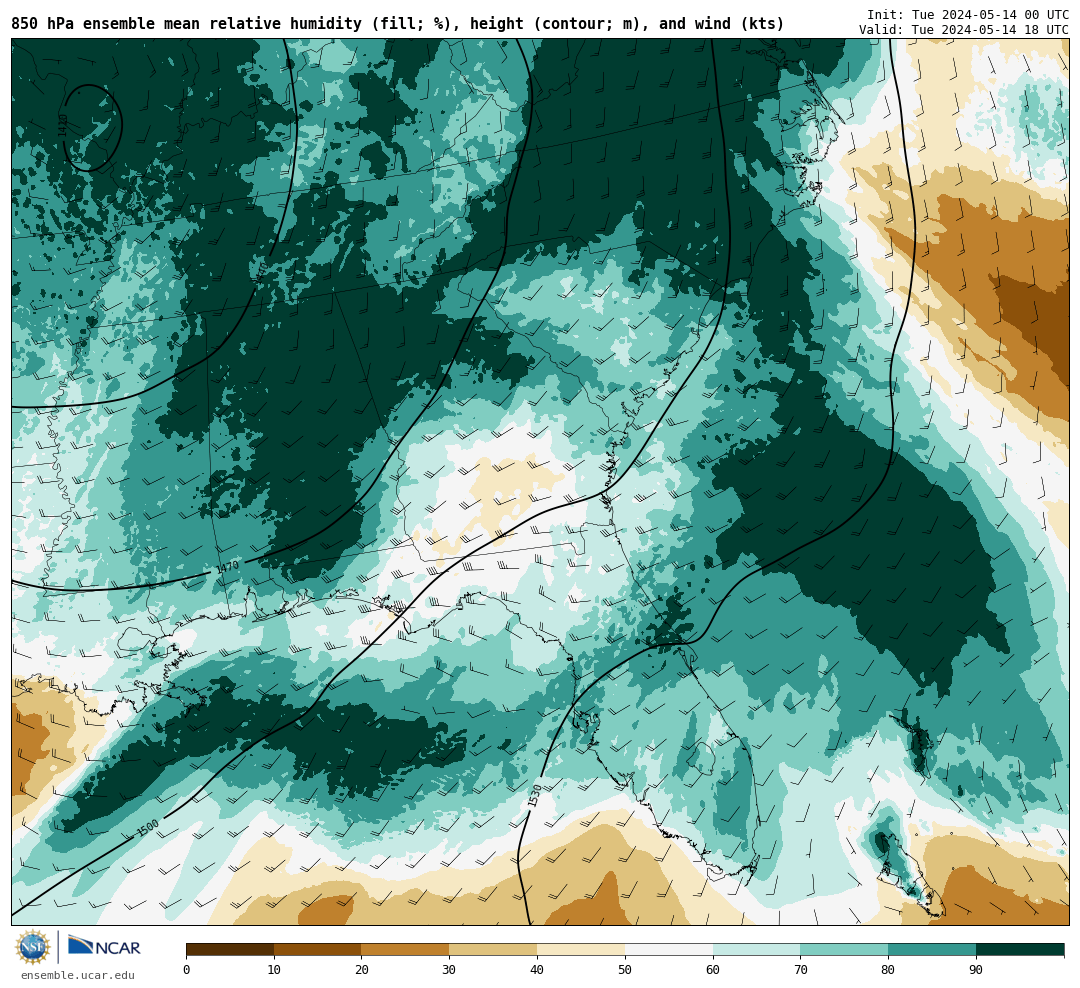The width and height of the screenshot is (1080, 988).
Task: Click the 1410 closed contour label
Action: [63, 125]
